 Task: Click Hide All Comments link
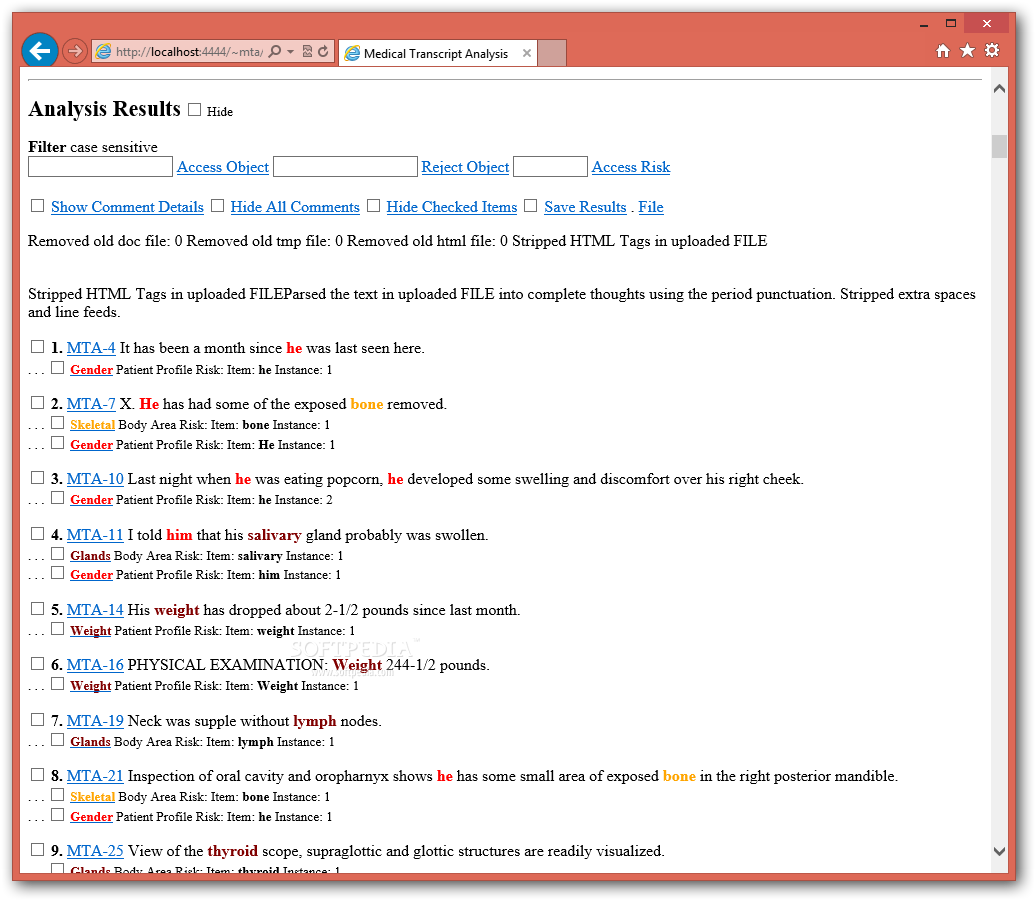[295, 207]
